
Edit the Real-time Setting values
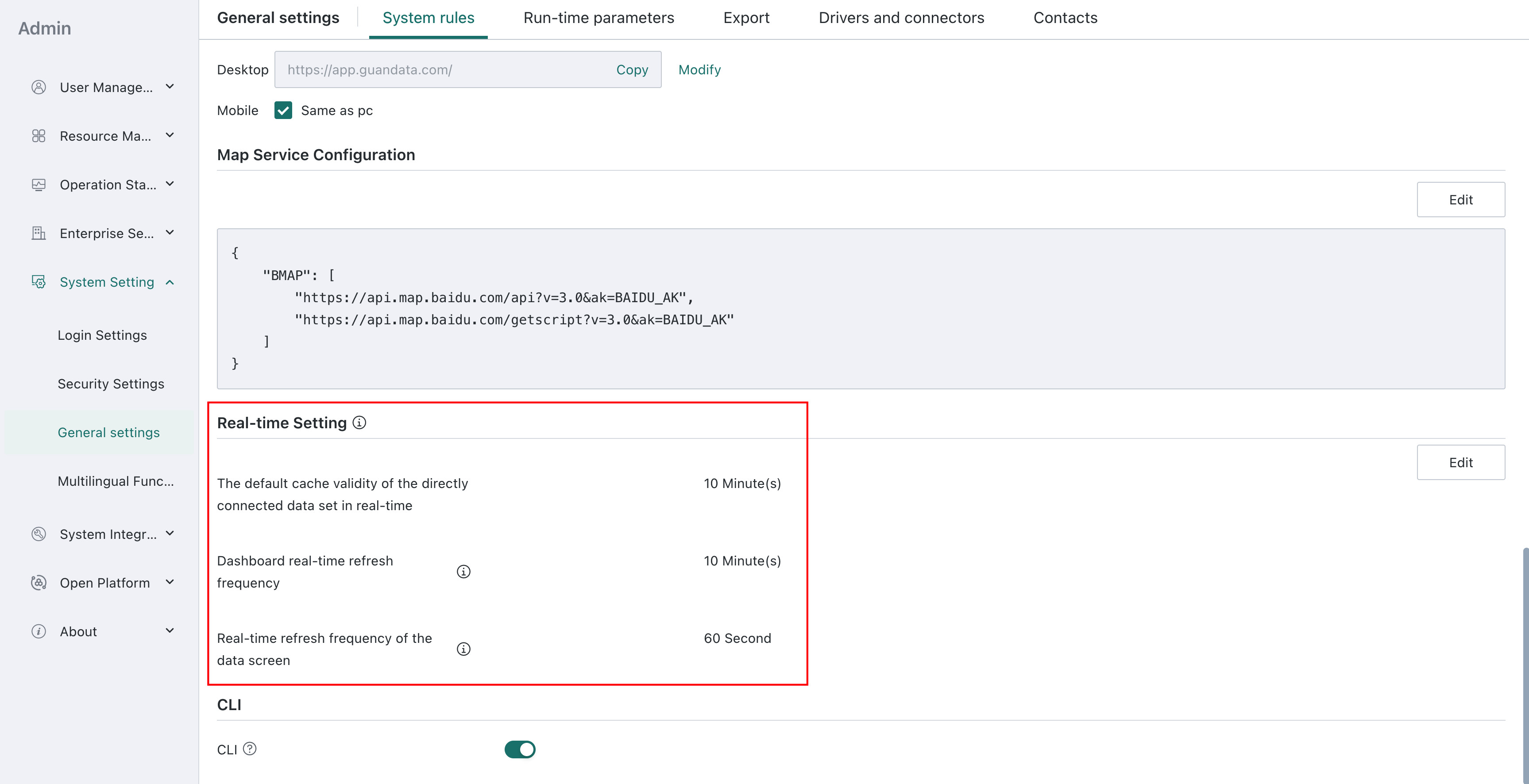1461,462
